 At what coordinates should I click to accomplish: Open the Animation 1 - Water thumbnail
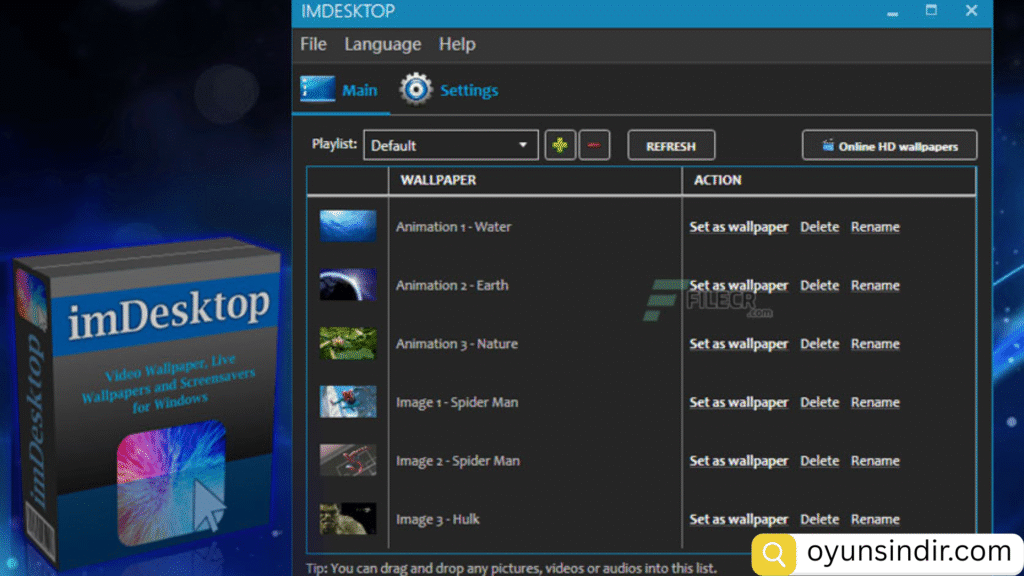pyautogui.click(x=348, y=226)
